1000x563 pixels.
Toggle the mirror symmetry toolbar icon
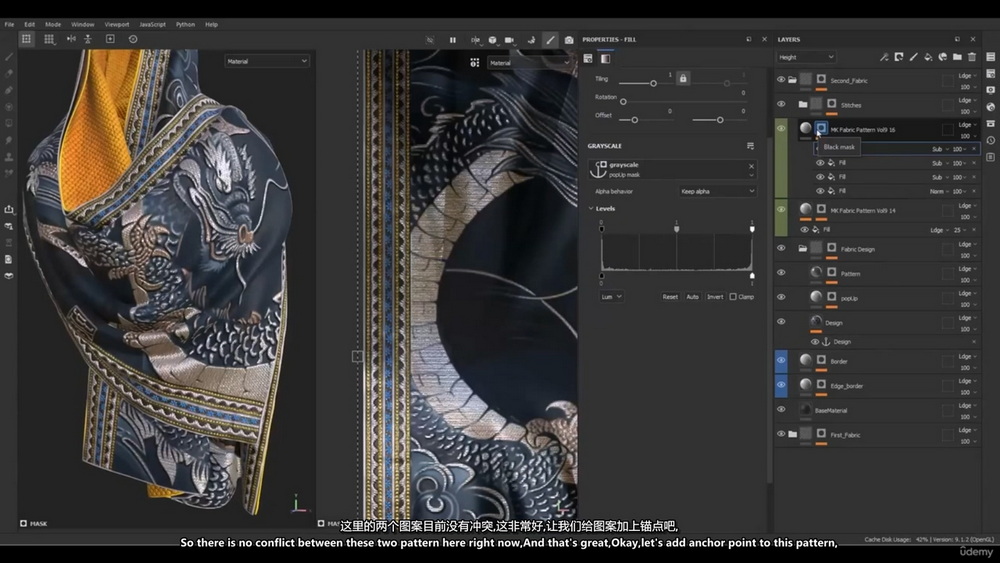click(x=71, y=39)
